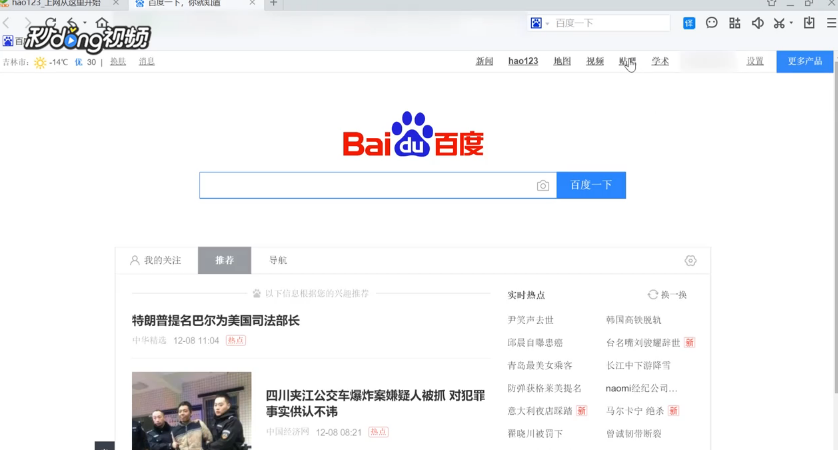
Task: Expand the screenshot scissors dropdown arrow
Action: [x=791, y=23]
